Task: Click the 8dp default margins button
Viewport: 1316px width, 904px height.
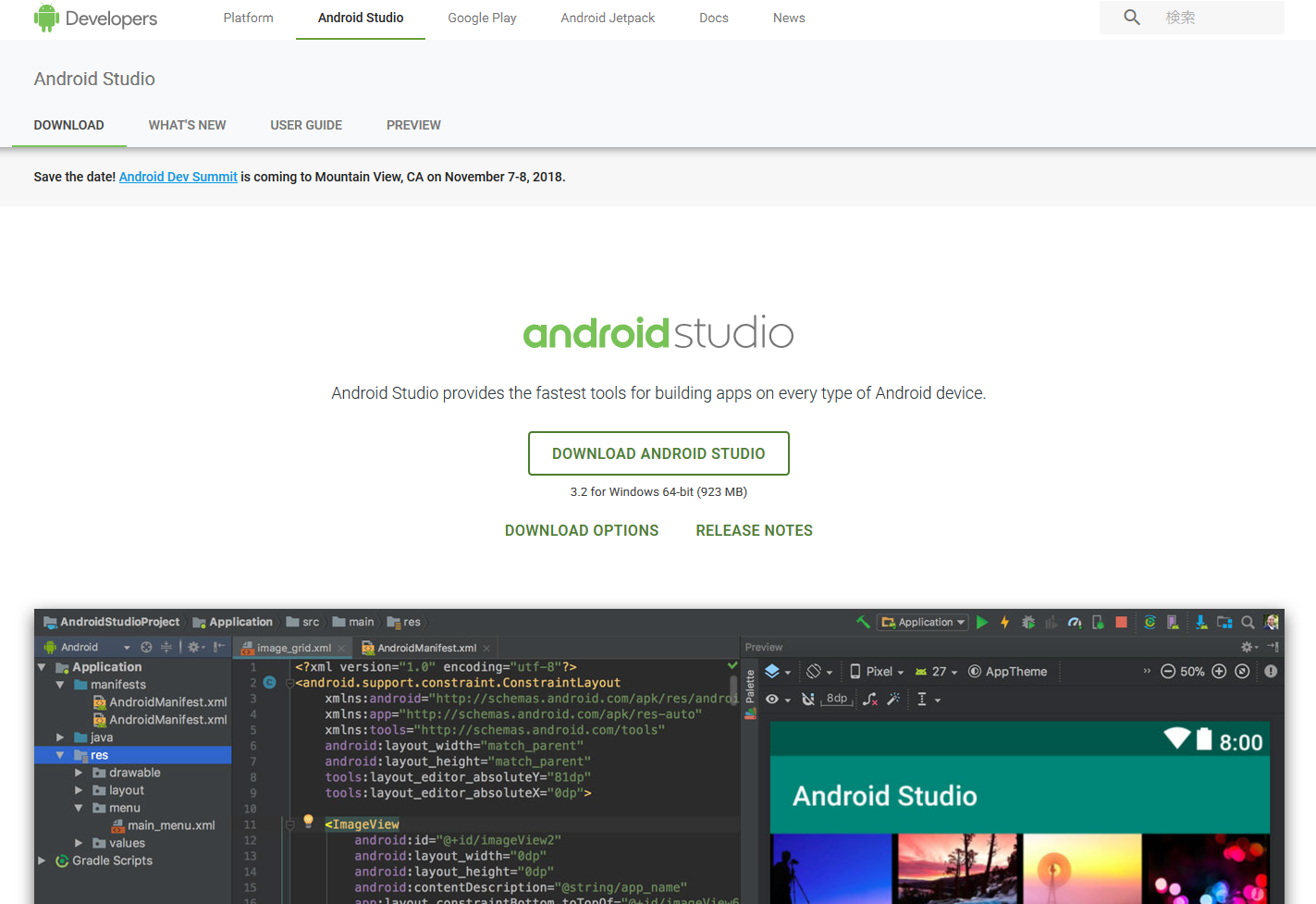Action: pyautogui.click(x=837, y=699)
